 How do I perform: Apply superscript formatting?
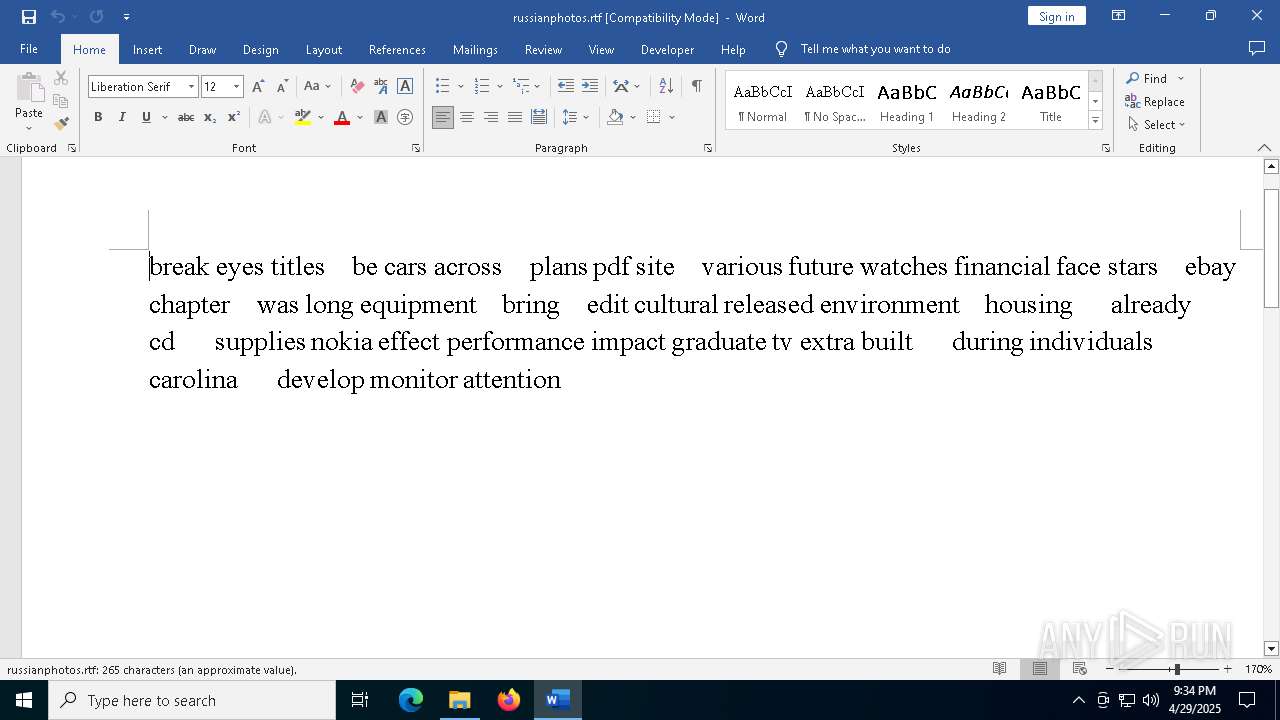[x=234, y=118]
